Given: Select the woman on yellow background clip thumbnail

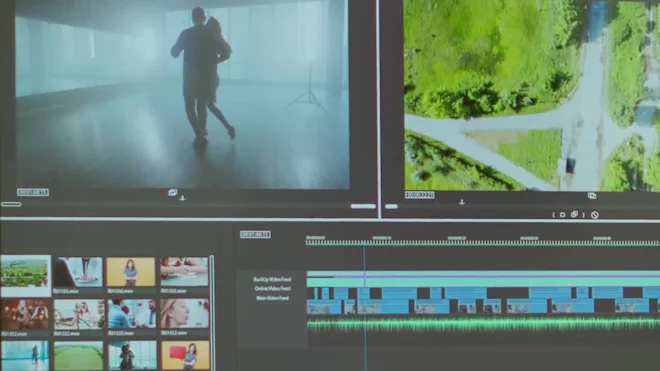Looking at the screenshot, I should click(x=131, y=272).
